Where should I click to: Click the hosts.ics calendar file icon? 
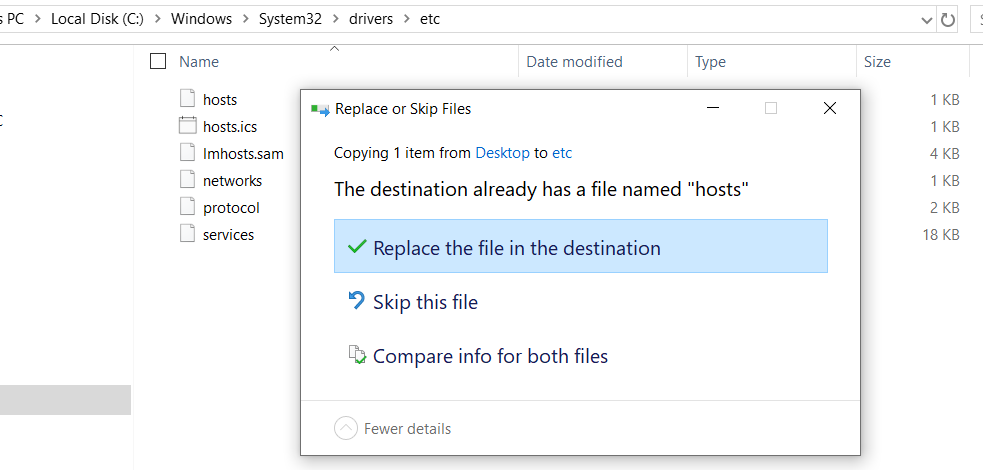click(x=187, y=126)
